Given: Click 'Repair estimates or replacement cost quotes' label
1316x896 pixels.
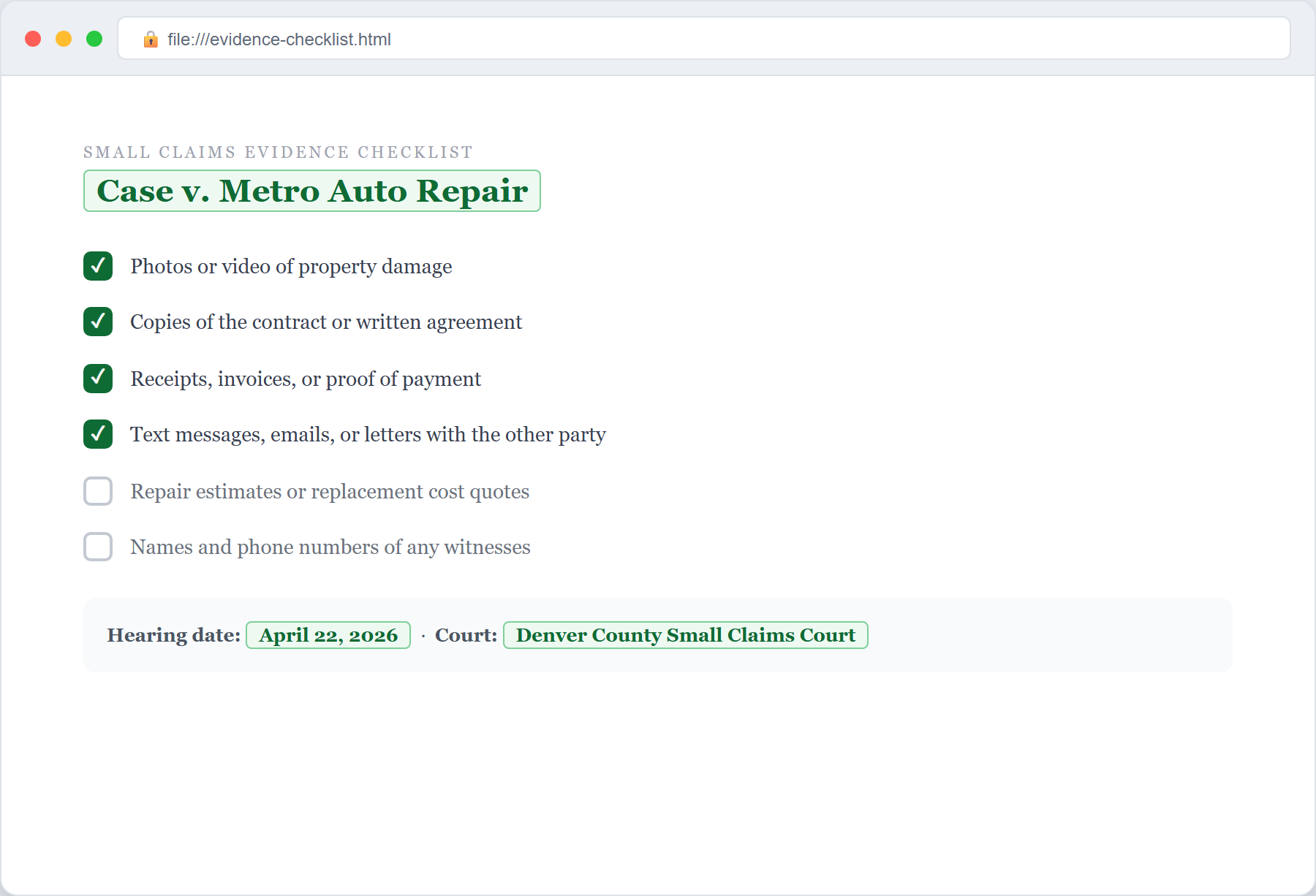Looking at the screenshot, I should (330, 492).
